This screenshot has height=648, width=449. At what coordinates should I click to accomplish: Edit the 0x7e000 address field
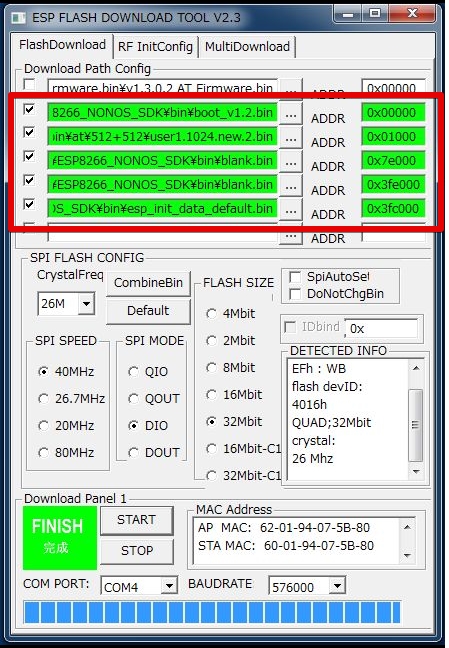tap(393, 160)
